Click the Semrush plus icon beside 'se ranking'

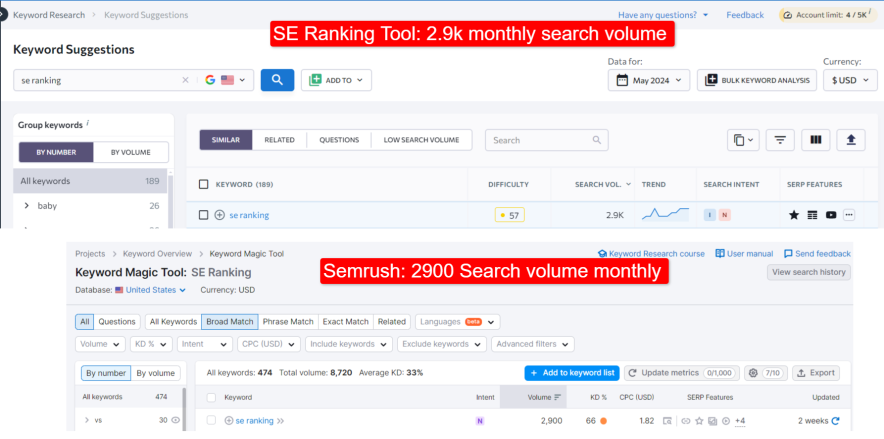[x=229, y=420]
